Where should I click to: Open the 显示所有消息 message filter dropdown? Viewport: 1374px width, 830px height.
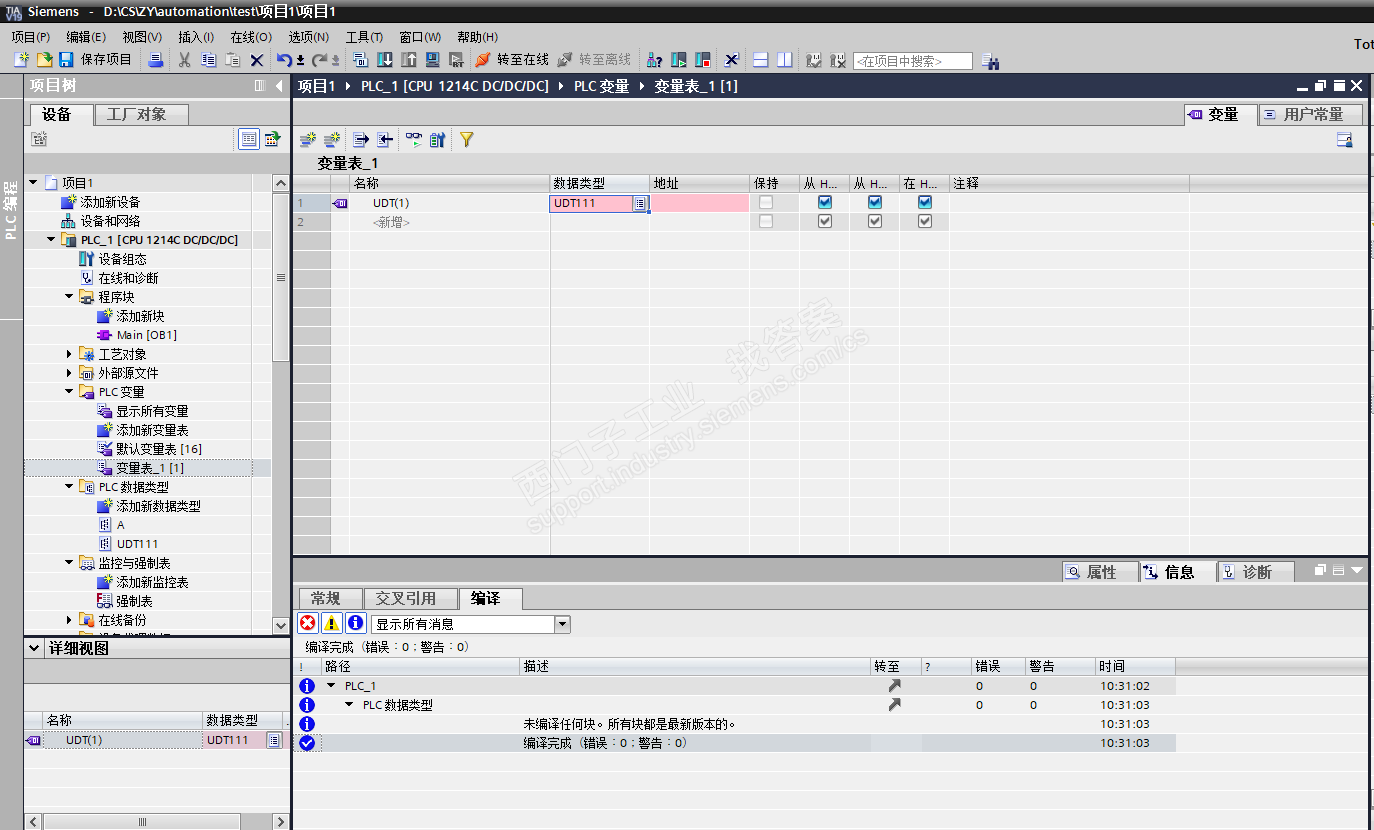[563, 624]
